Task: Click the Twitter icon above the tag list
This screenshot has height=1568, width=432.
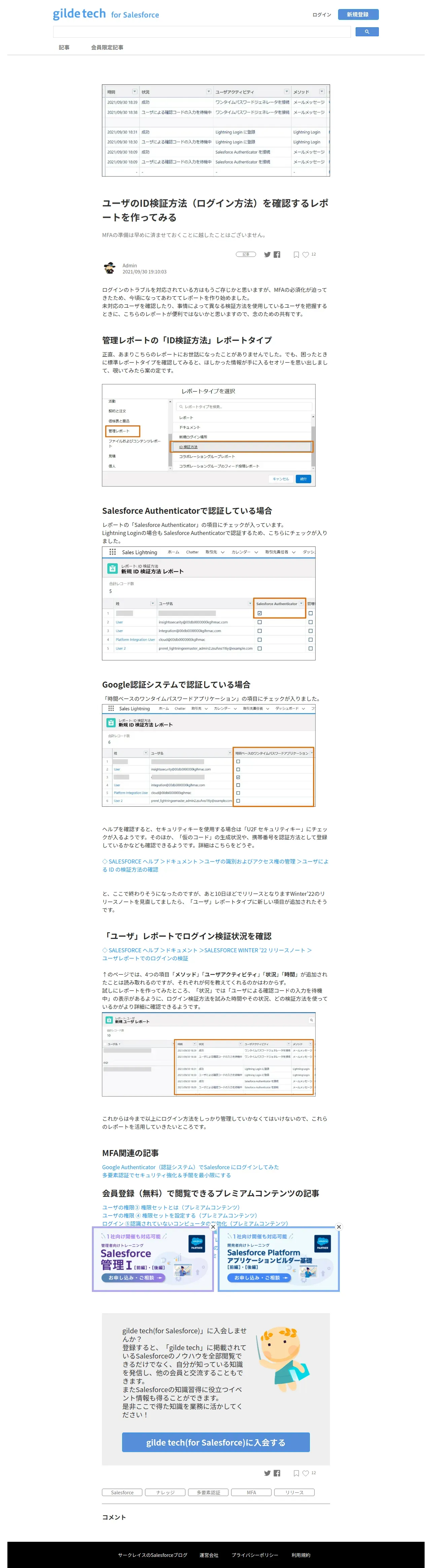Action: point(267,1473)
